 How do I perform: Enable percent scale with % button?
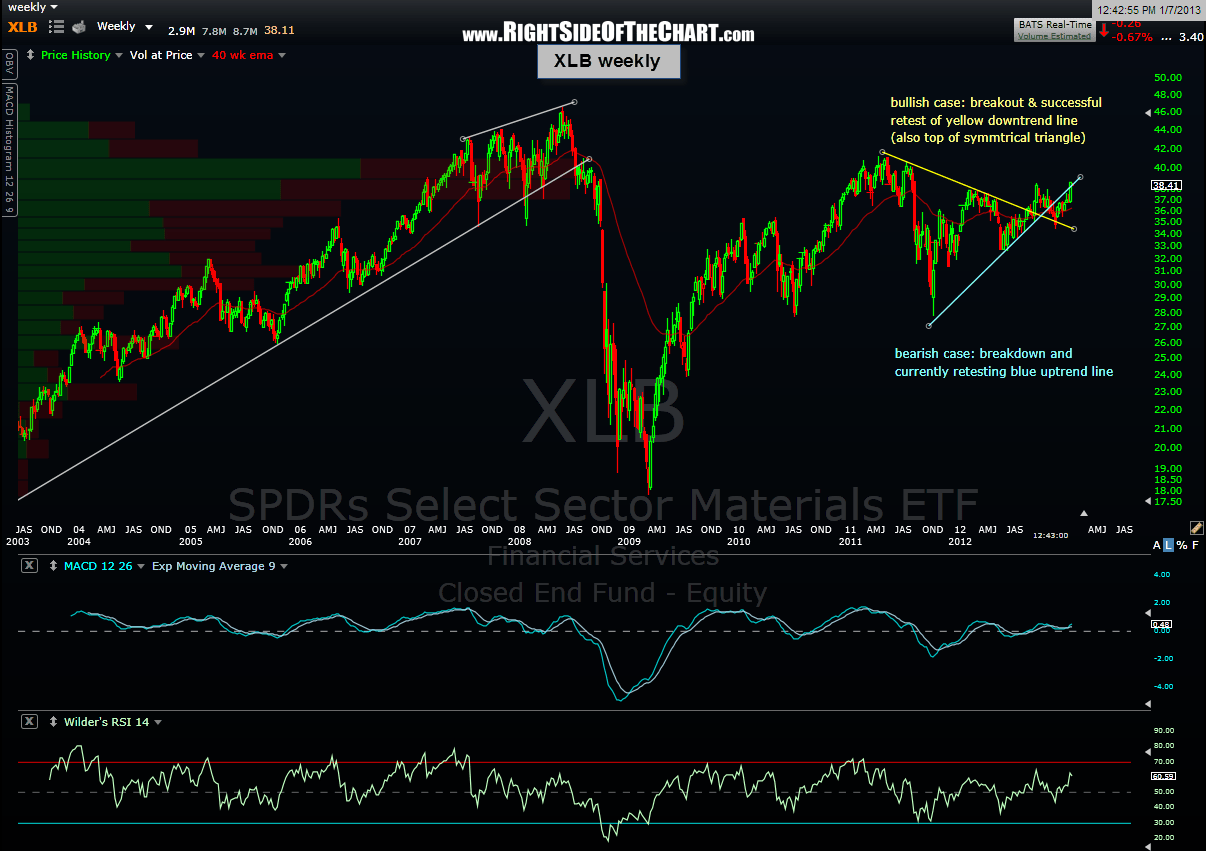pos(1180,545)
